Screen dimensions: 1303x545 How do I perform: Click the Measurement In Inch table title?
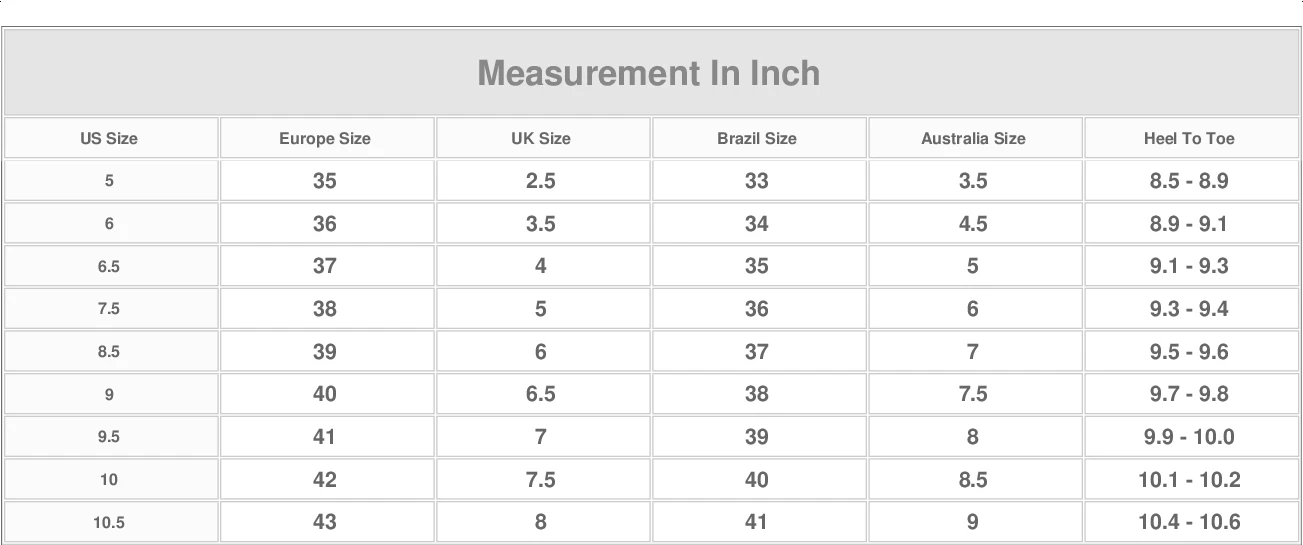point(649,73)
